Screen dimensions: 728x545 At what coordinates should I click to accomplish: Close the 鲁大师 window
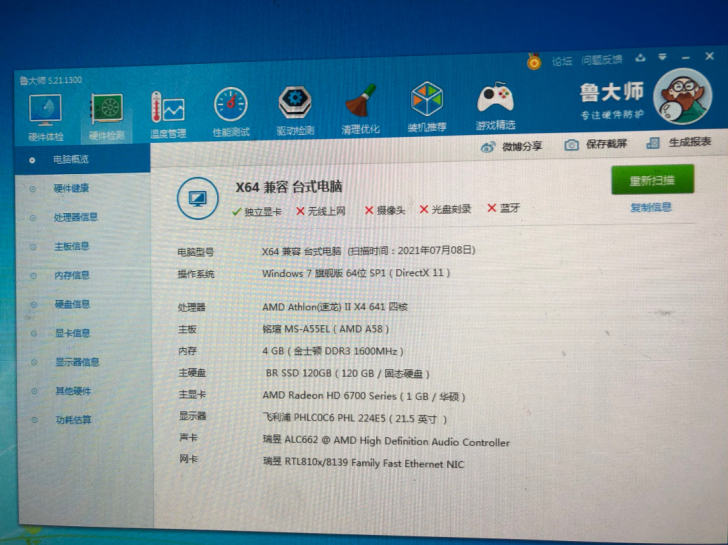(x=709, y=56)
